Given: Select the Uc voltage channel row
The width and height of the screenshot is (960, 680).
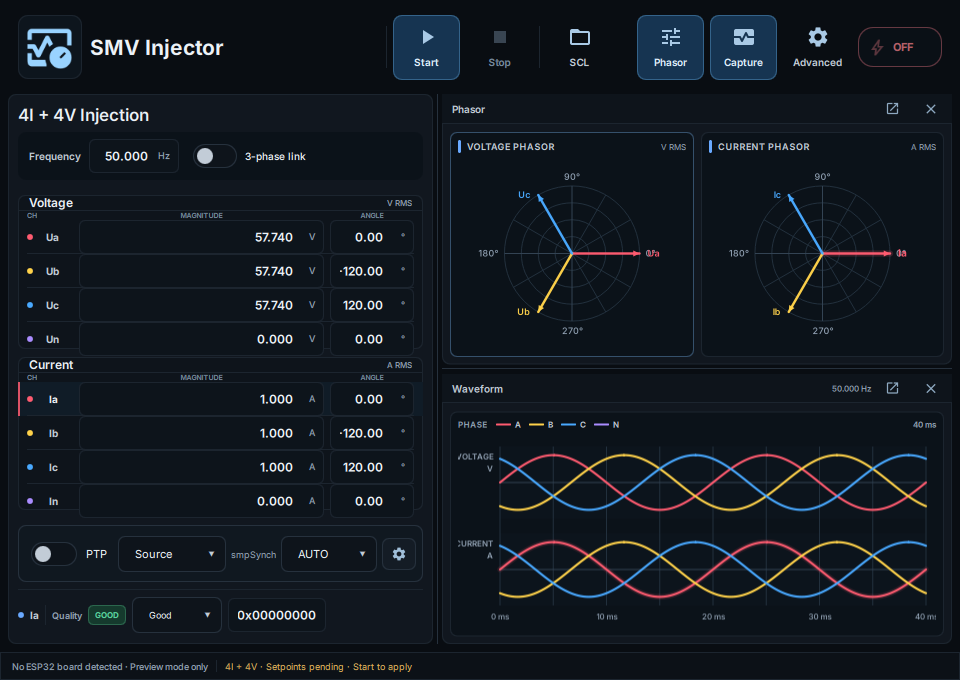Looking at the screenshot, I should coord(220,305).
